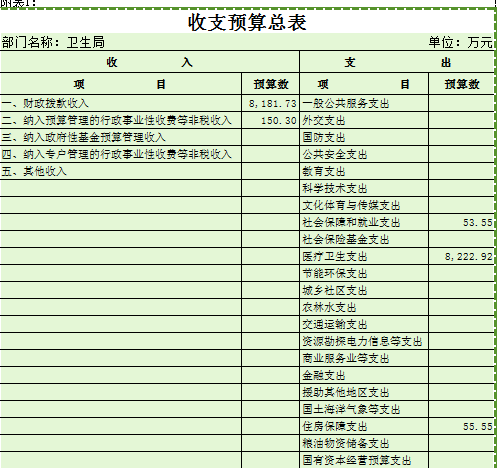Select the 单位：万元 unit cell
The image size is (498, 468).
(460, 42)
